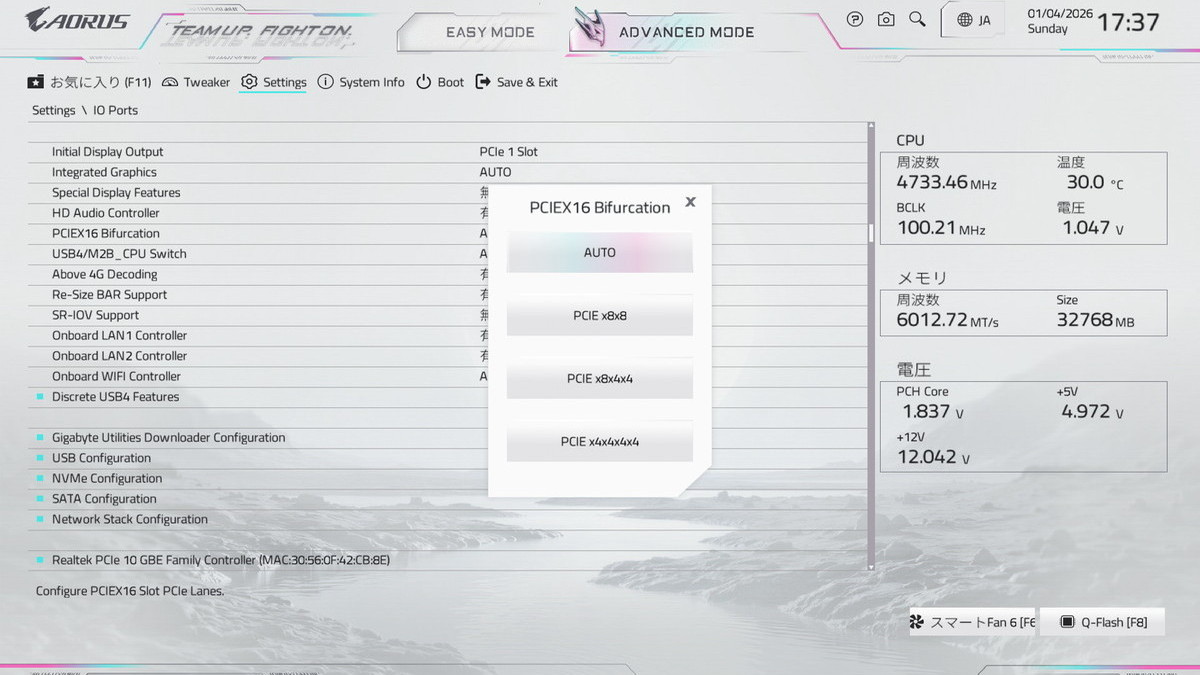Open search with magnifying glass icon
This screenshot has width=1200, height=675.
tap(917, 19)
